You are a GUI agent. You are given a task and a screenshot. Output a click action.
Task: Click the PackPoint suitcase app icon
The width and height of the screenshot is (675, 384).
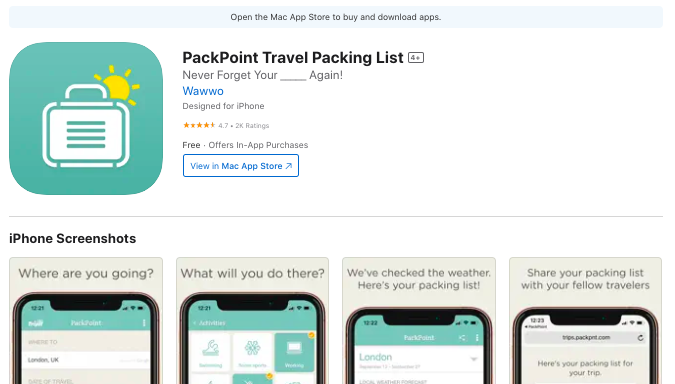(86, 118)
